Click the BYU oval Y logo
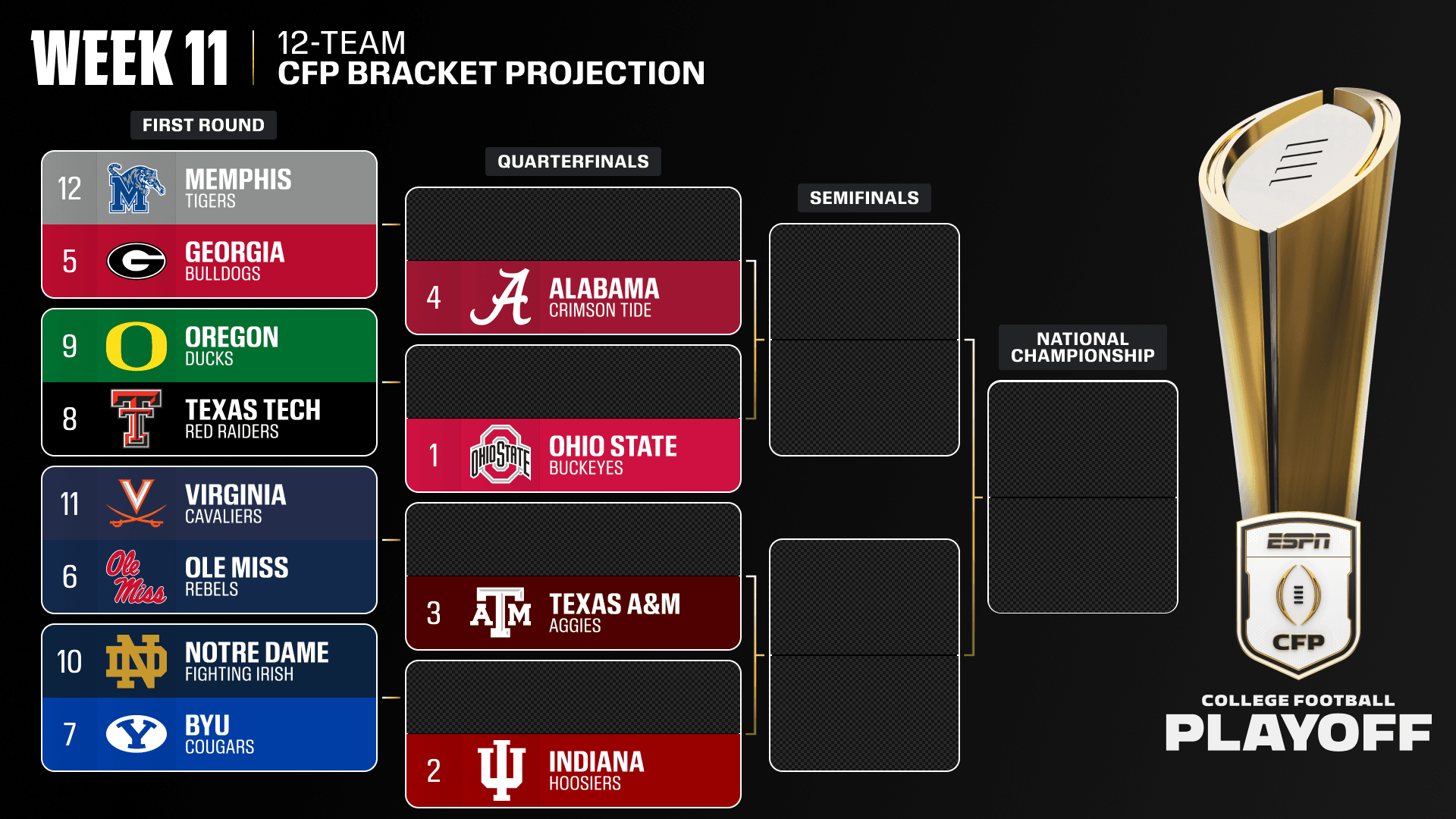The image size is (1456, 819). [136, 734]
